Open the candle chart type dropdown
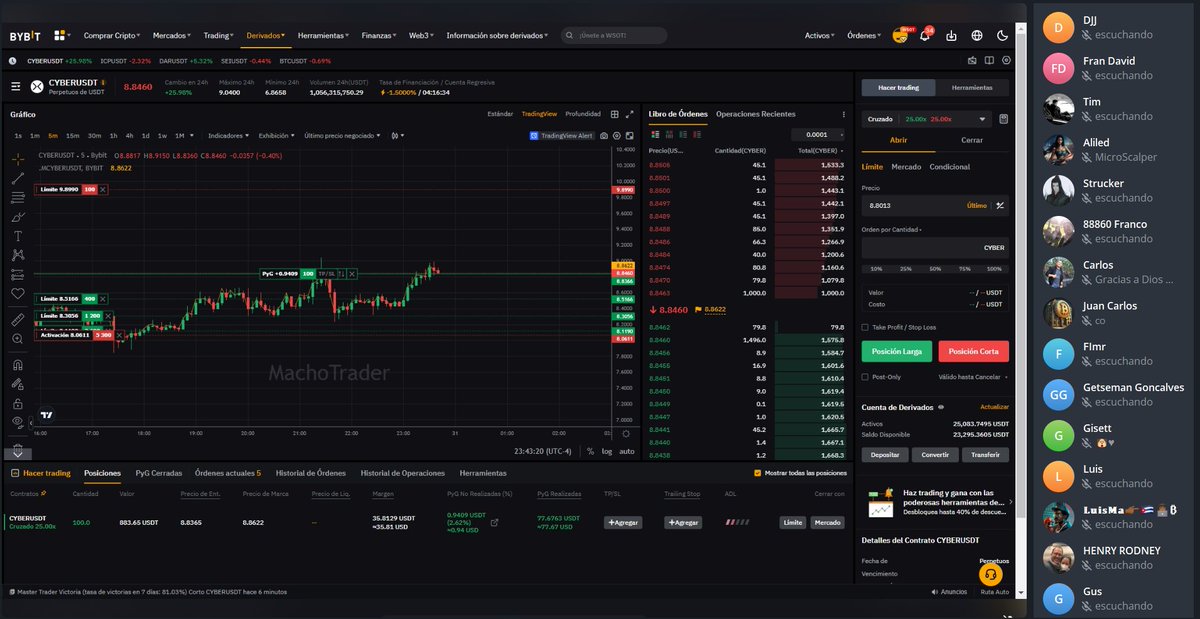The height and width of the screenshot is (619, 1200). coord(397,135)
